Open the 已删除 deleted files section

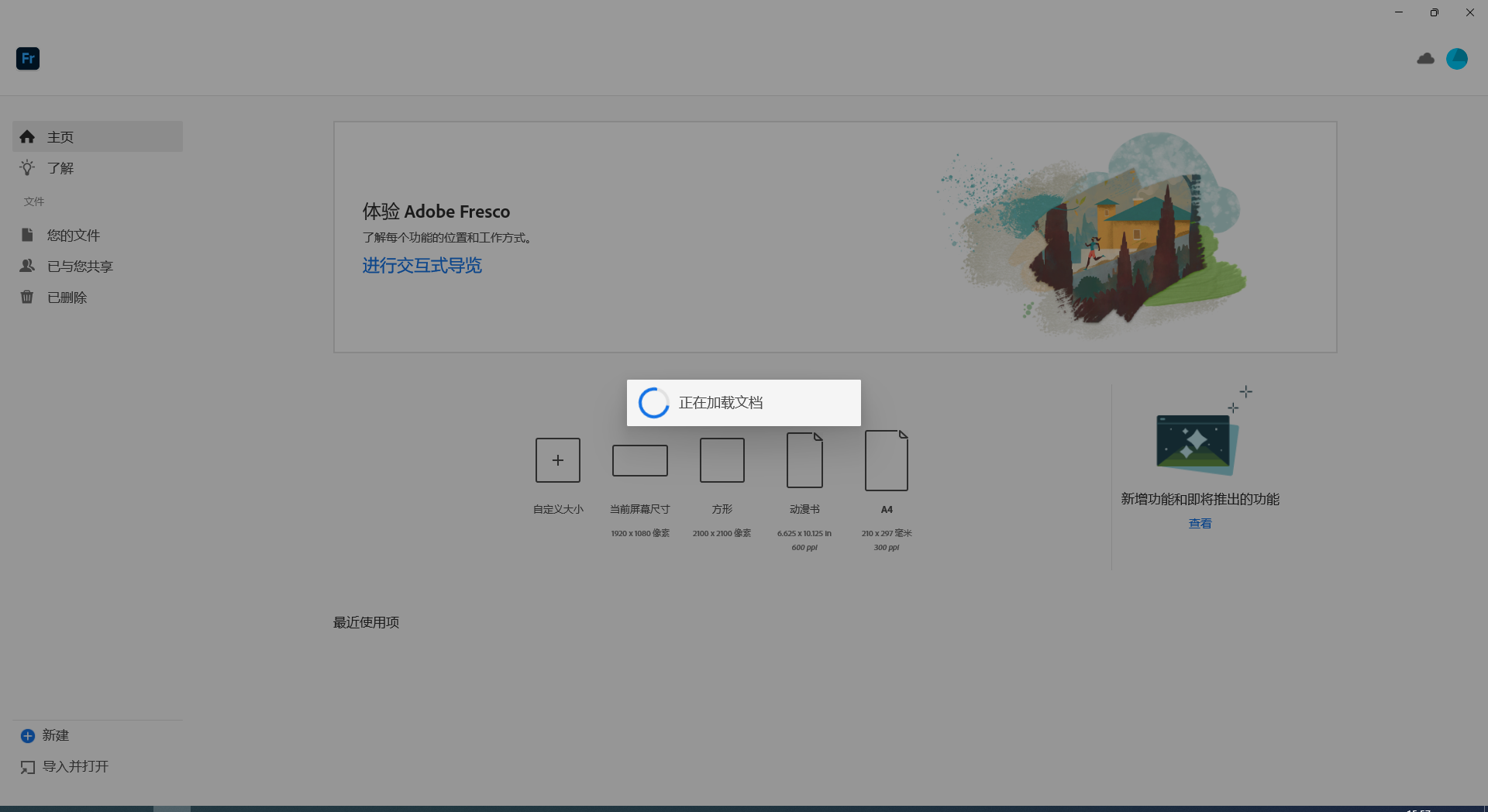66,297
